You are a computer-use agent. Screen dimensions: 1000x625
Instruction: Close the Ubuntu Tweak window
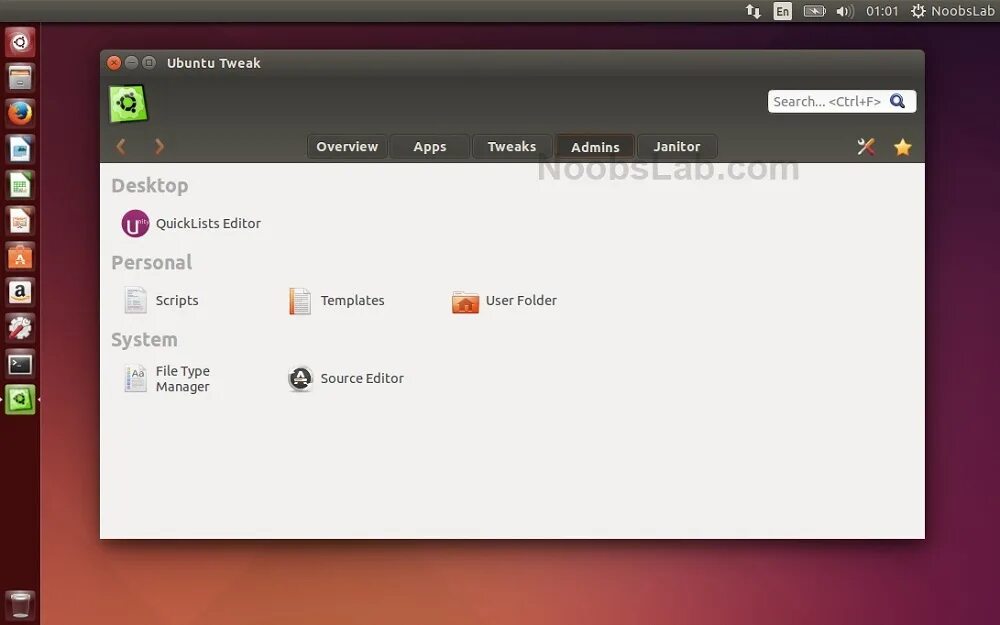(x=114, y=62)
